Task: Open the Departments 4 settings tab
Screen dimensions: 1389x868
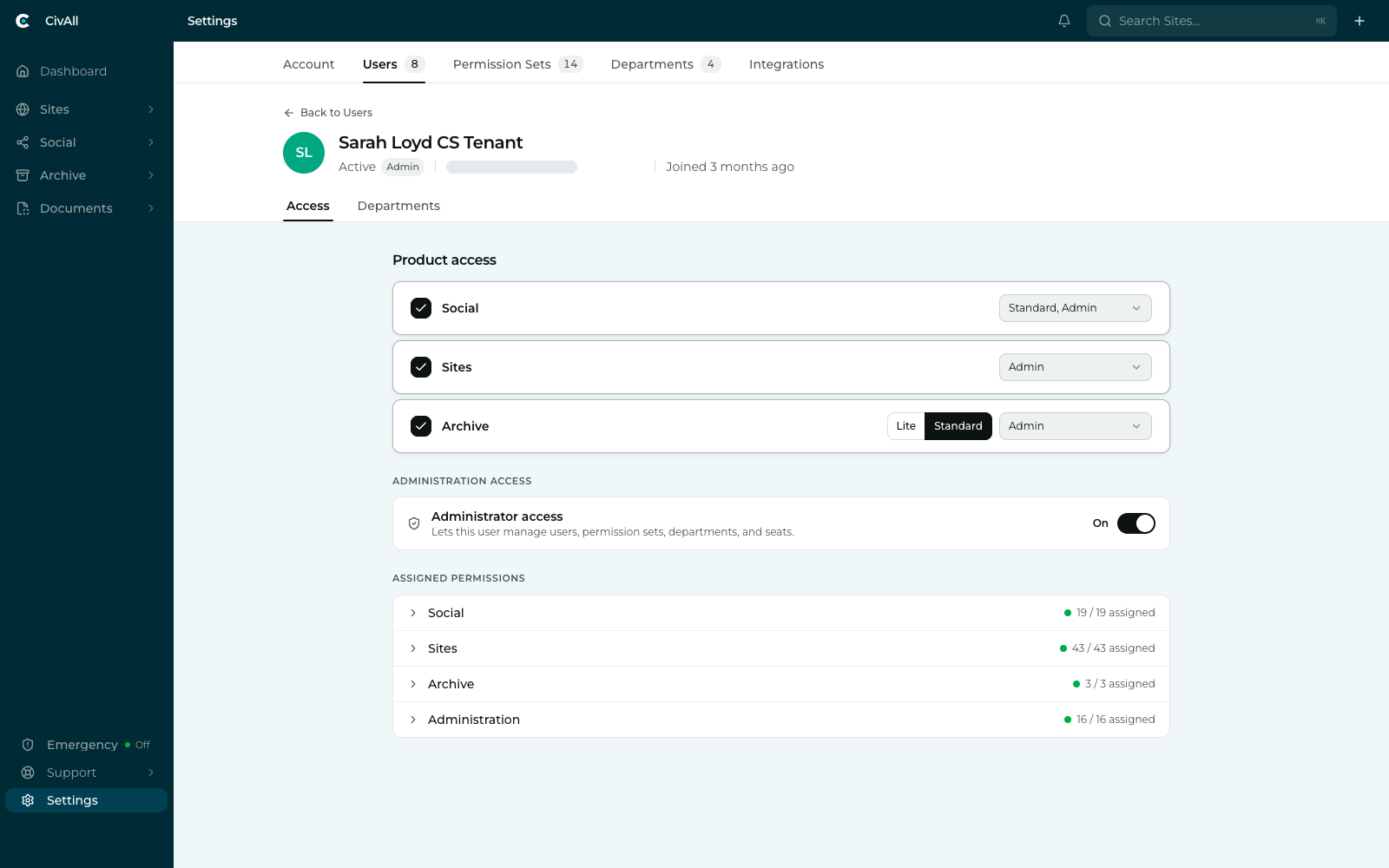Action: 665,64
